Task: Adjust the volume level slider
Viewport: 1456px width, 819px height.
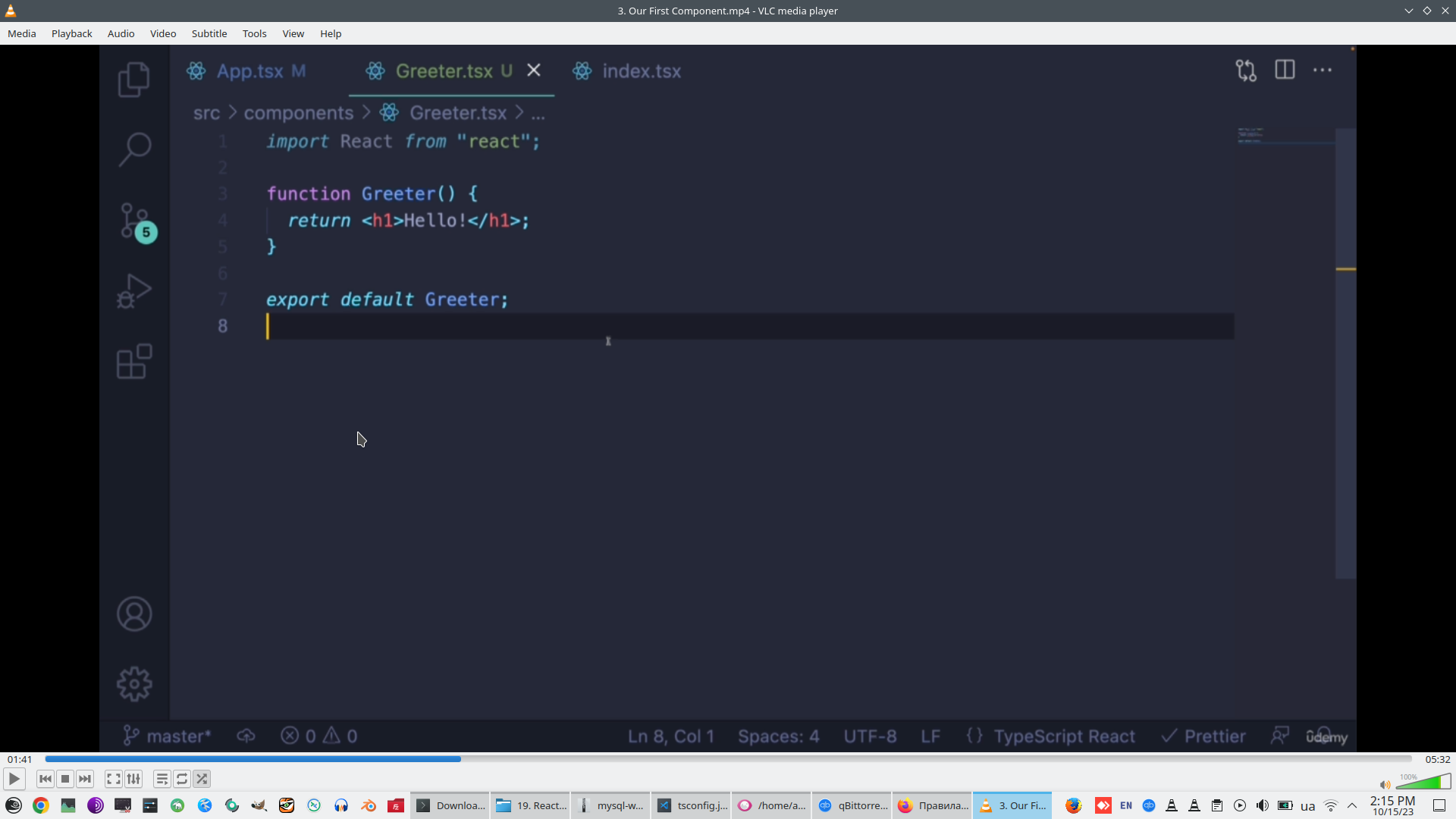Action: point(1423,783)
